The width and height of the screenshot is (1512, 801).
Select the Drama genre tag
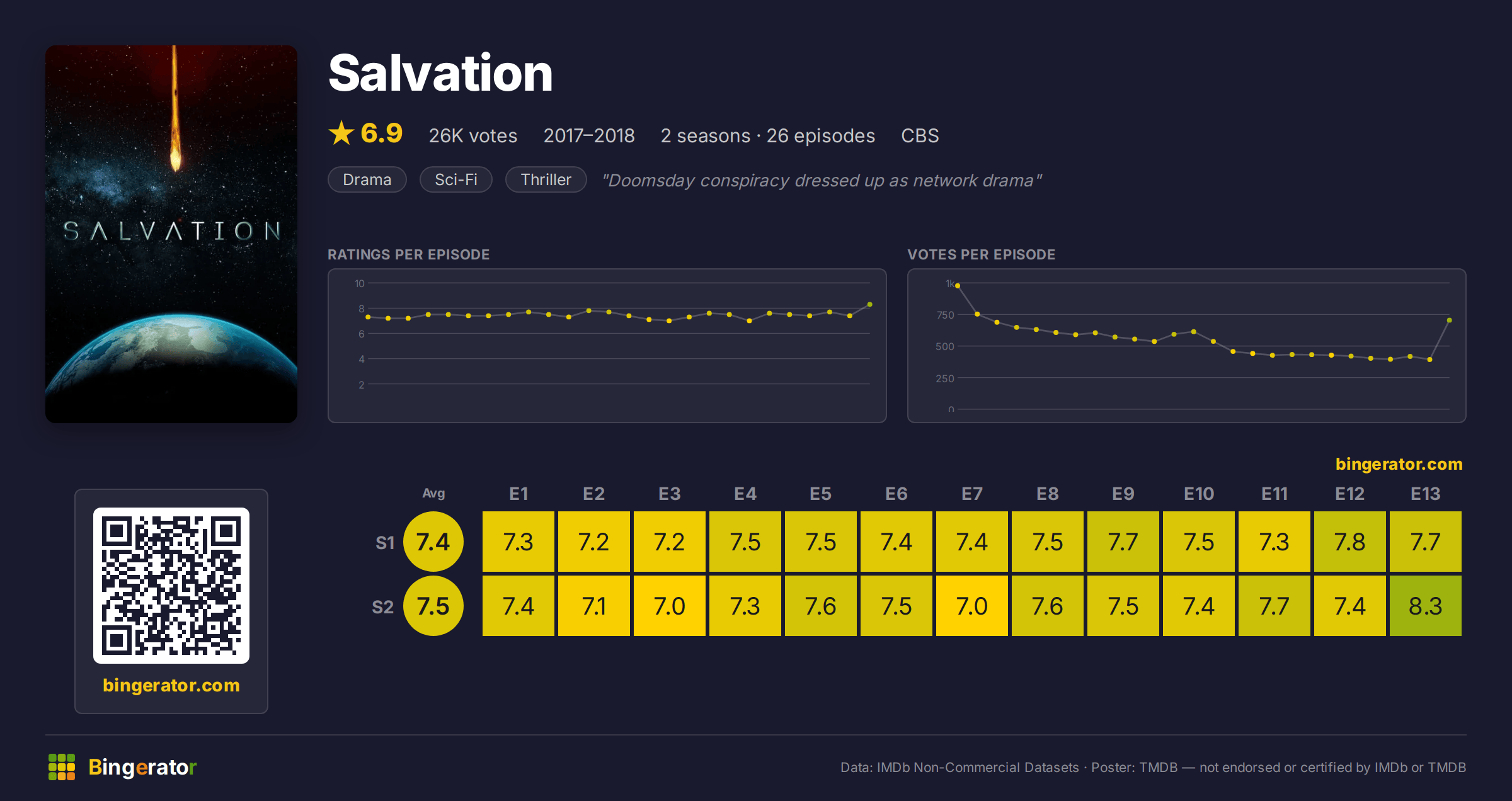click(x=367, y=179)
